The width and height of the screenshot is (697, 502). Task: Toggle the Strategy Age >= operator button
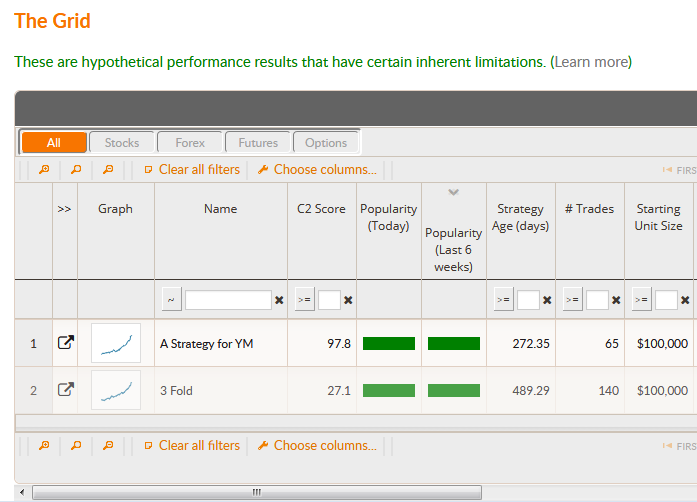(503, 300)
